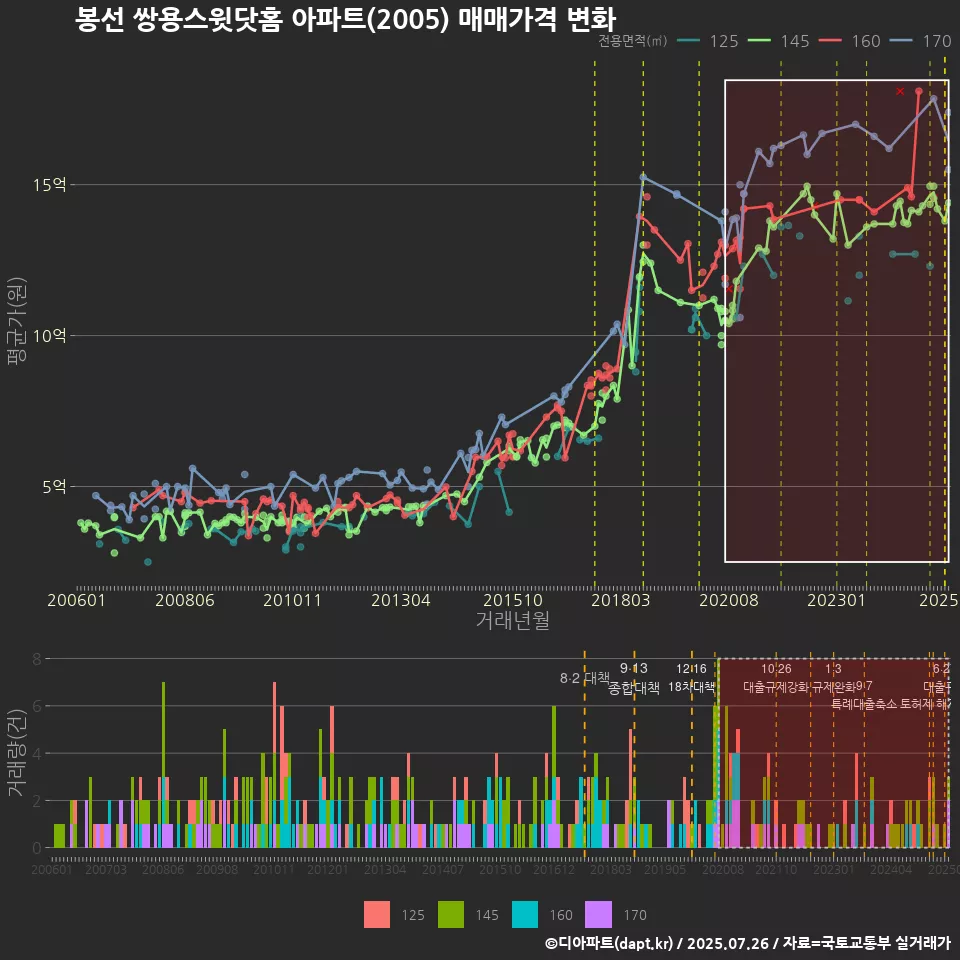
Task: Click the 전용면적(㎡) legend title
Action: click(x=632, y=41)
